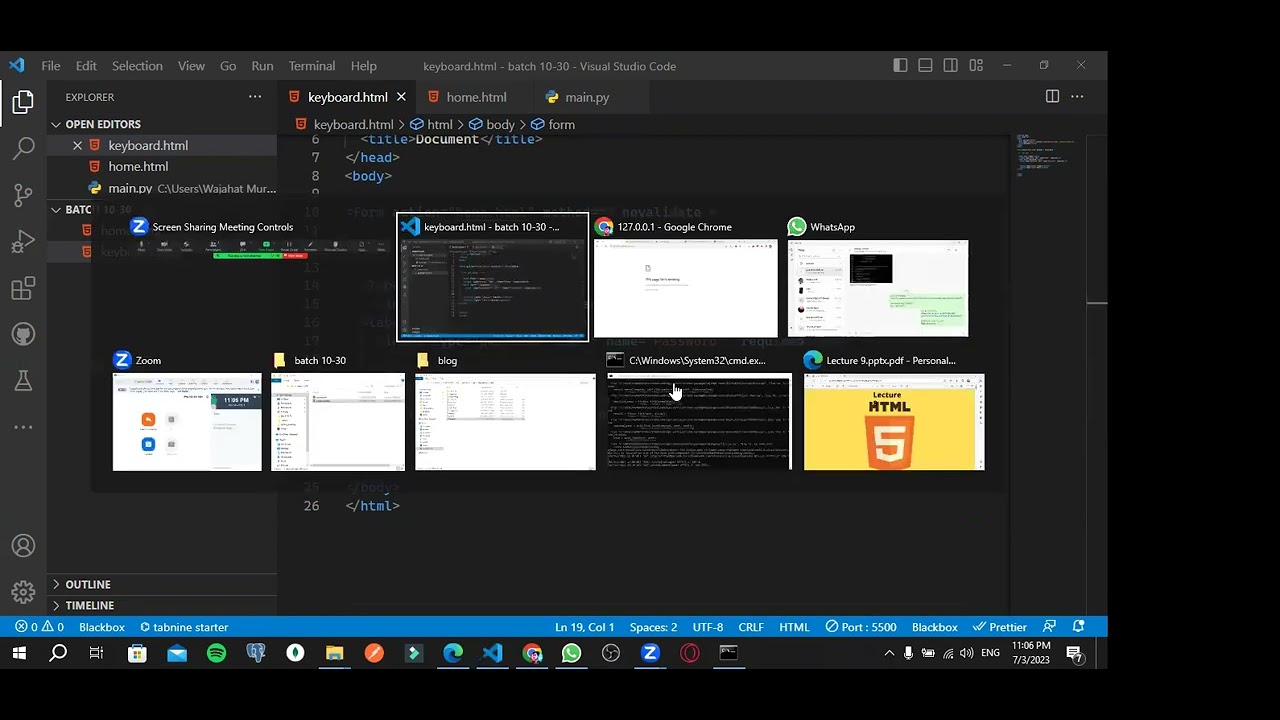1280x720 pixels.
Task: Open the Explorer view in the activity bar
Action: (23, 102)
